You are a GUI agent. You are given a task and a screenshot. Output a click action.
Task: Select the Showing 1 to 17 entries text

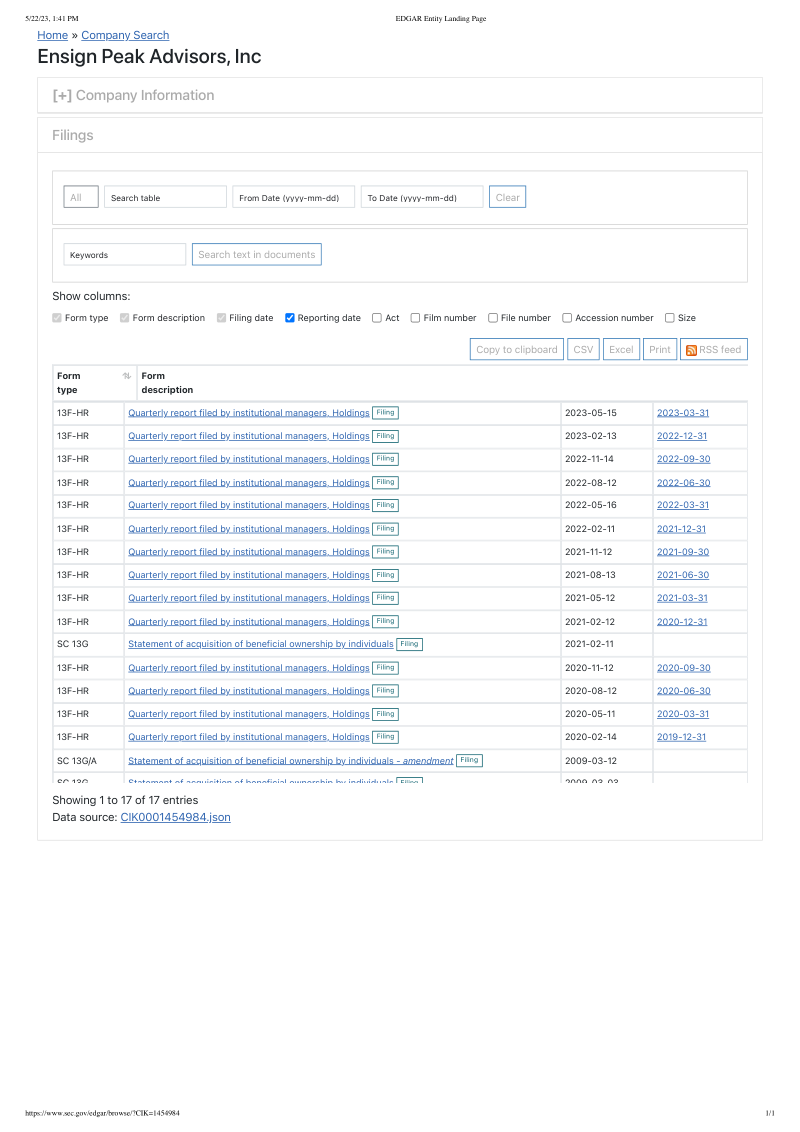(x=125, y=800)
